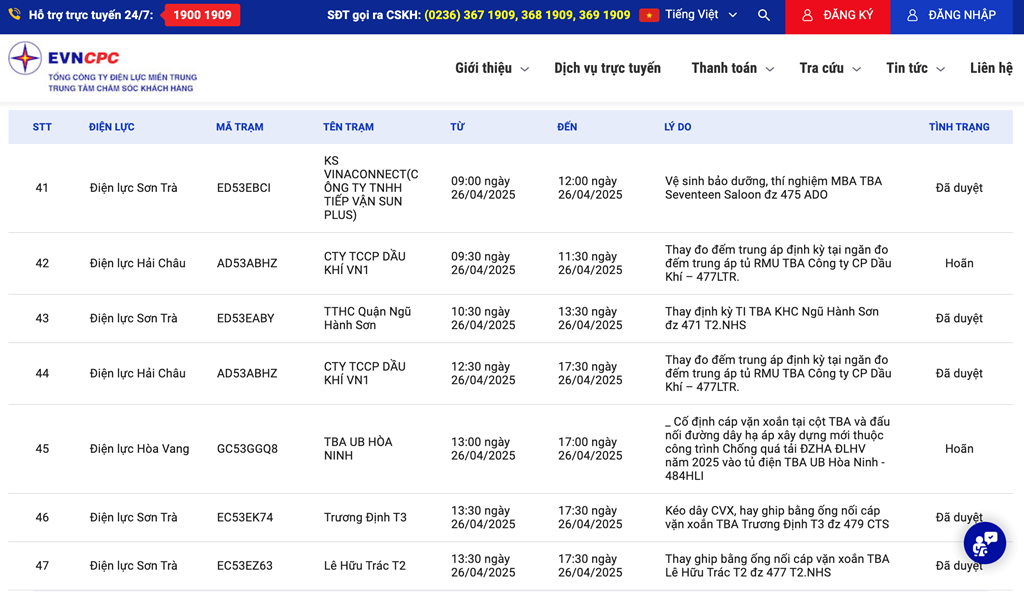1024x593 pixels.
Task: Click Điện lực Hòa Vang cell
Action: (x=139, y=449)
